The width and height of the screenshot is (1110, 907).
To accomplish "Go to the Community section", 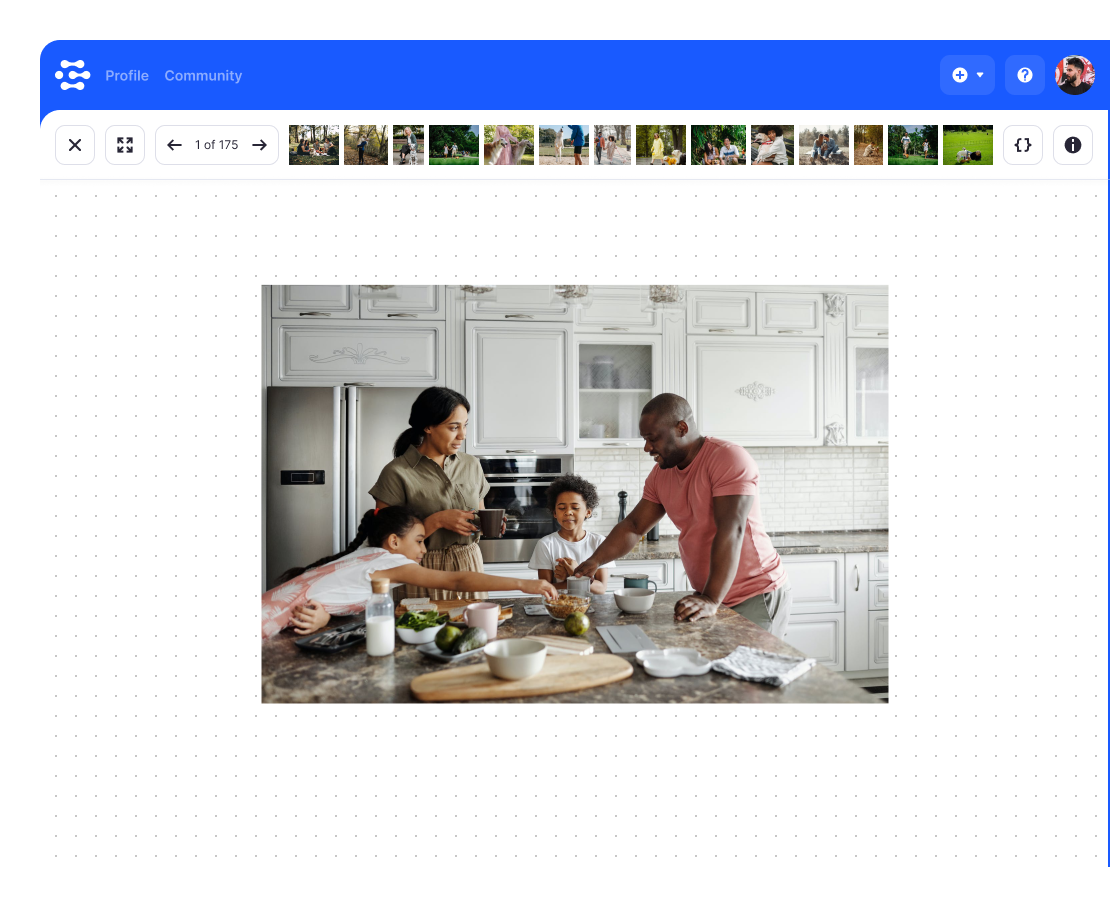I will coord(203,76).
